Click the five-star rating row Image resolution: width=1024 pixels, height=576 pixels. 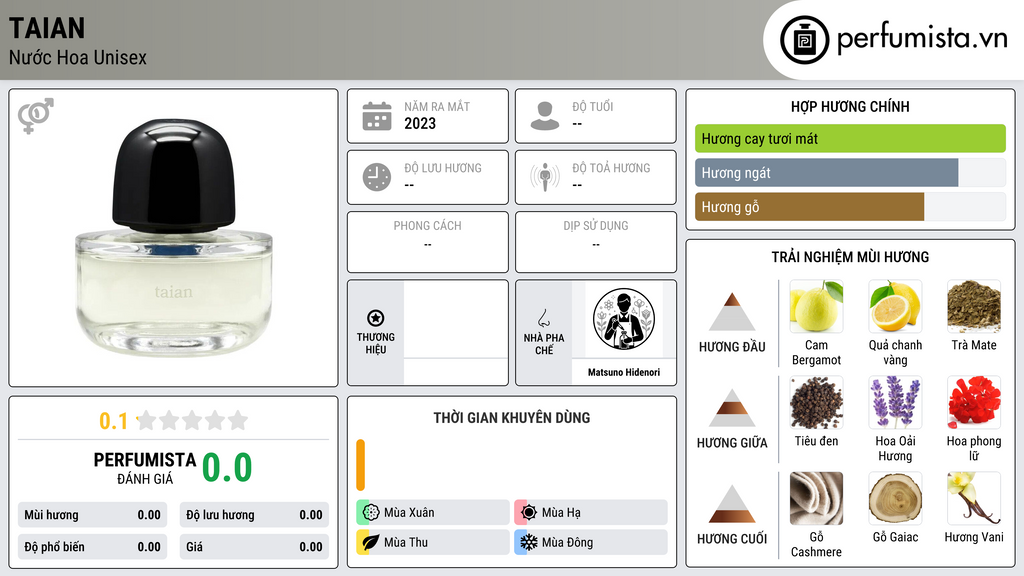192,420
